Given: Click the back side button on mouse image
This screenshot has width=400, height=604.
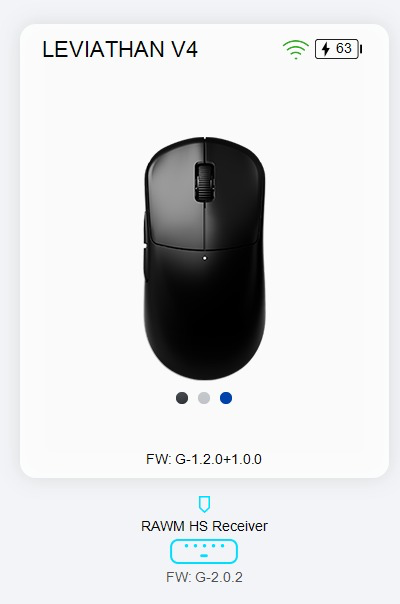Looking at the screenshot, I should [x=146, y=266].
